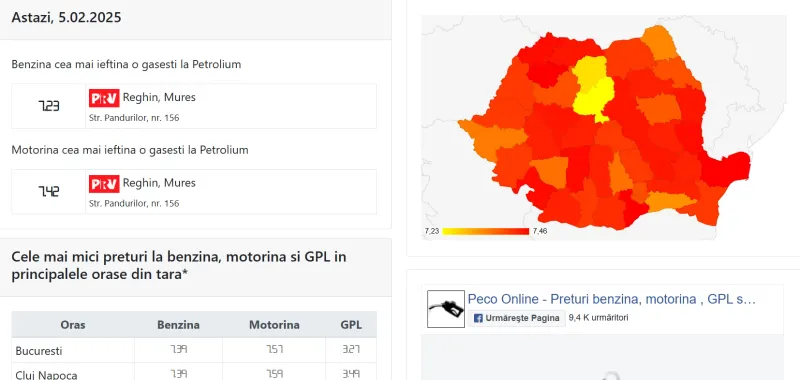Click the GPL column header
Image resolution: width=800 pixels, height=380 pixels.
[351, 325]
